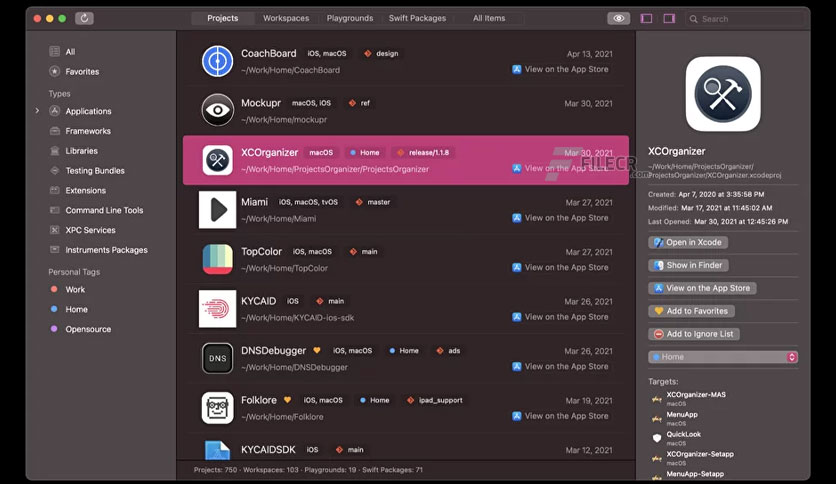The height and width of the screenshot is (484, 836).
Task: Click the Home tag on DNSDebugger row
Action: coord(404,351)
